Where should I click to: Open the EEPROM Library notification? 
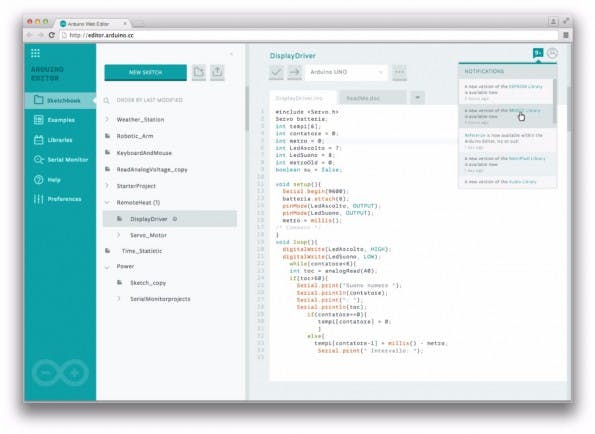tap(506, 92)
